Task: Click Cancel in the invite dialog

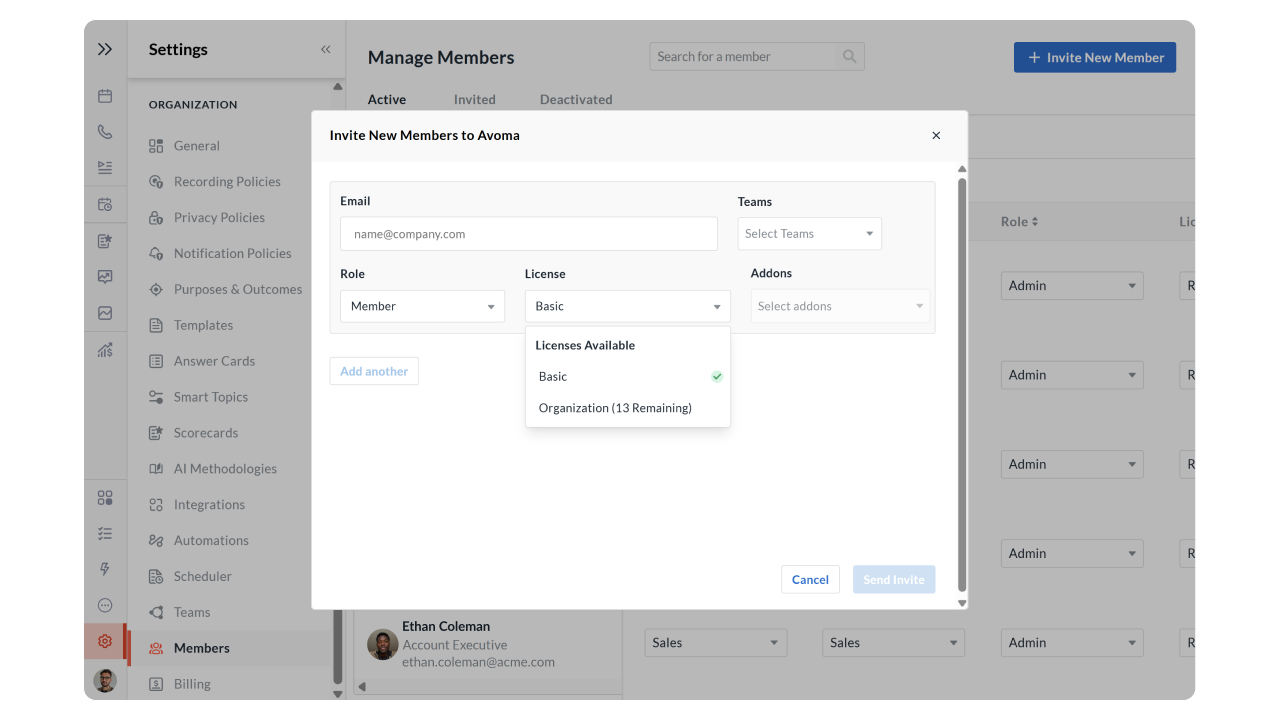Action: 810,579
